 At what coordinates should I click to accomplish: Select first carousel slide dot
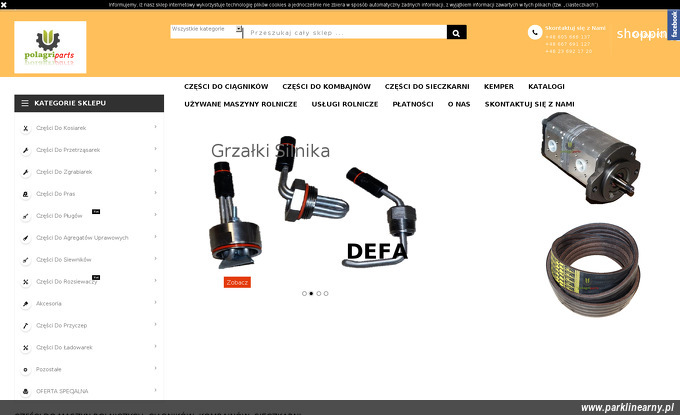pyautogui.click(x=304, y=294)
